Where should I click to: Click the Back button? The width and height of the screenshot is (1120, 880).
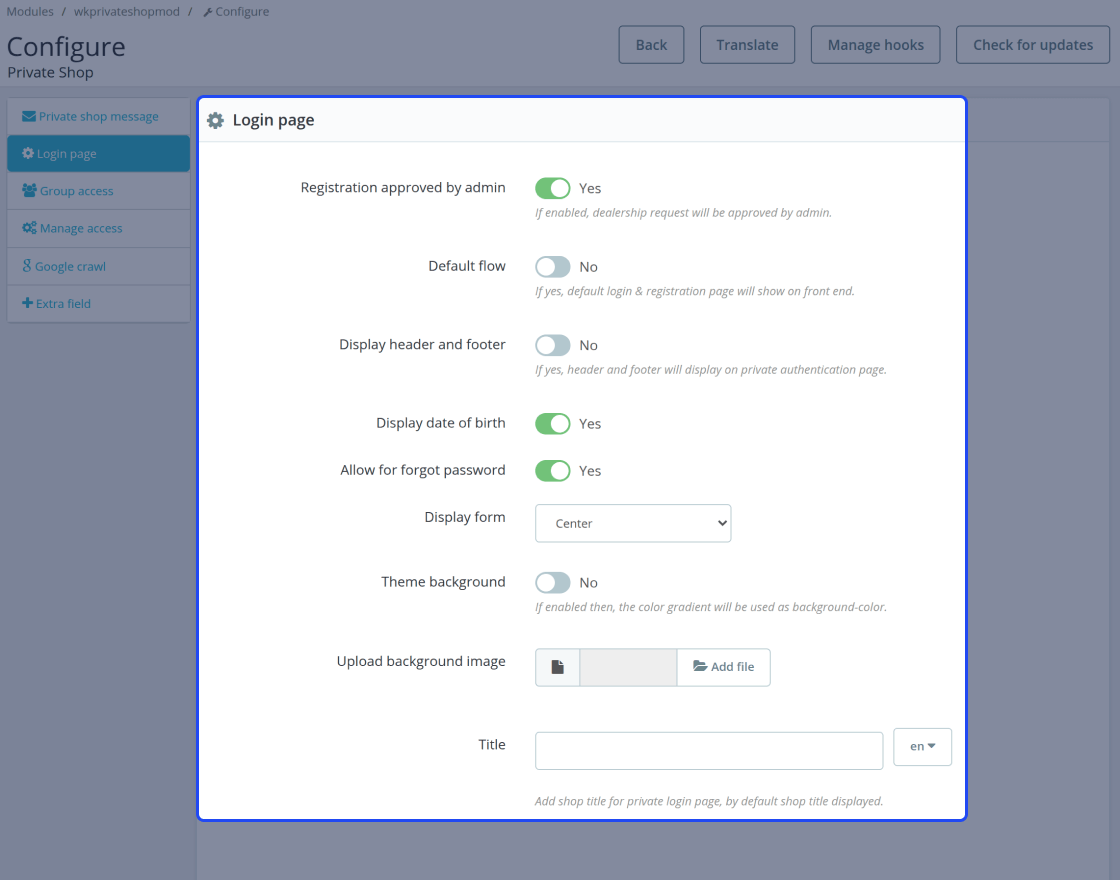point(651,45)
